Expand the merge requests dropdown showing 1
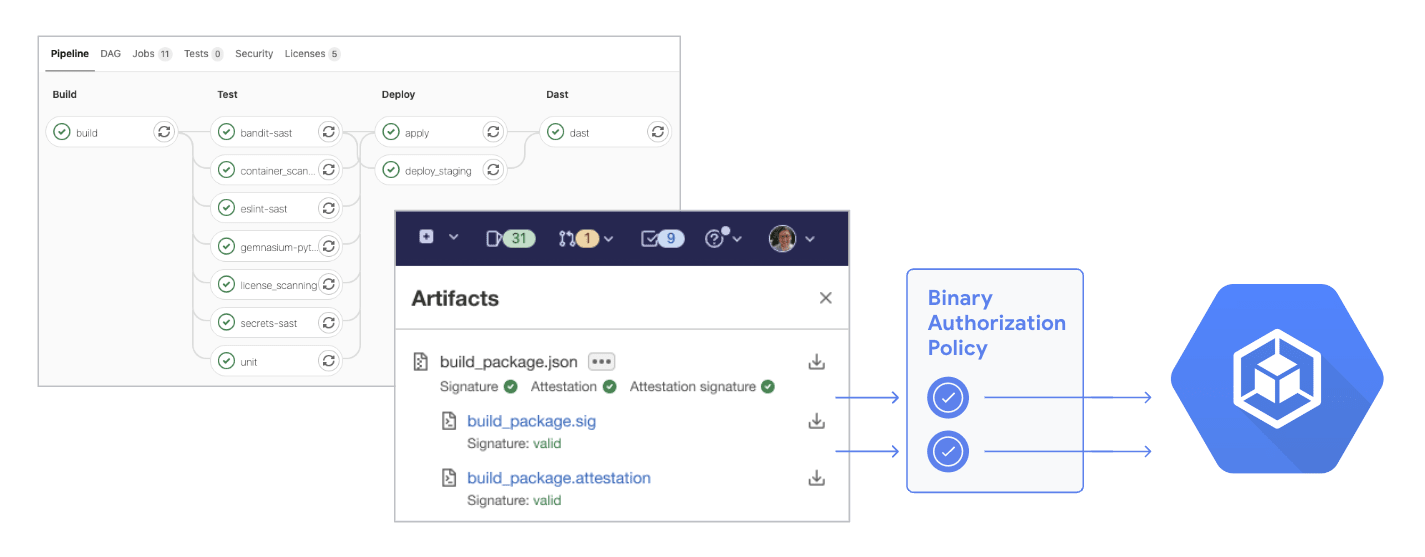The height and width of the screenshot is (557, 1425). tap(587, 238)
